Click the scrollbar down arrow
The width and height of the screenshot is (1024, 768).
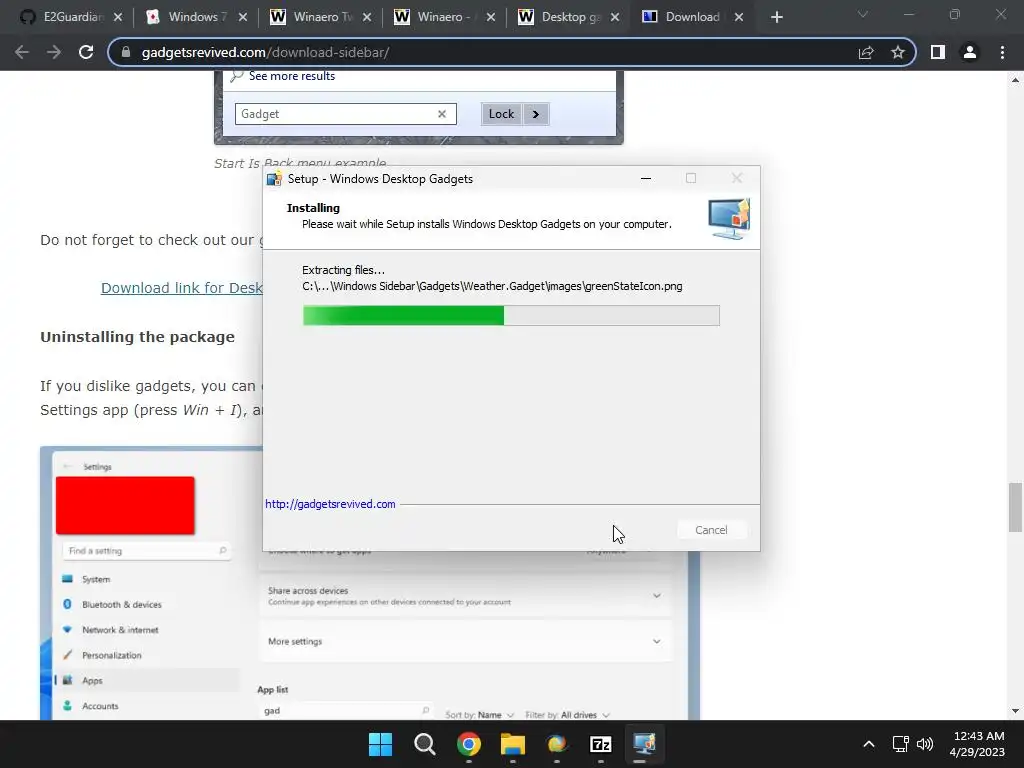tap(1015, 711)
